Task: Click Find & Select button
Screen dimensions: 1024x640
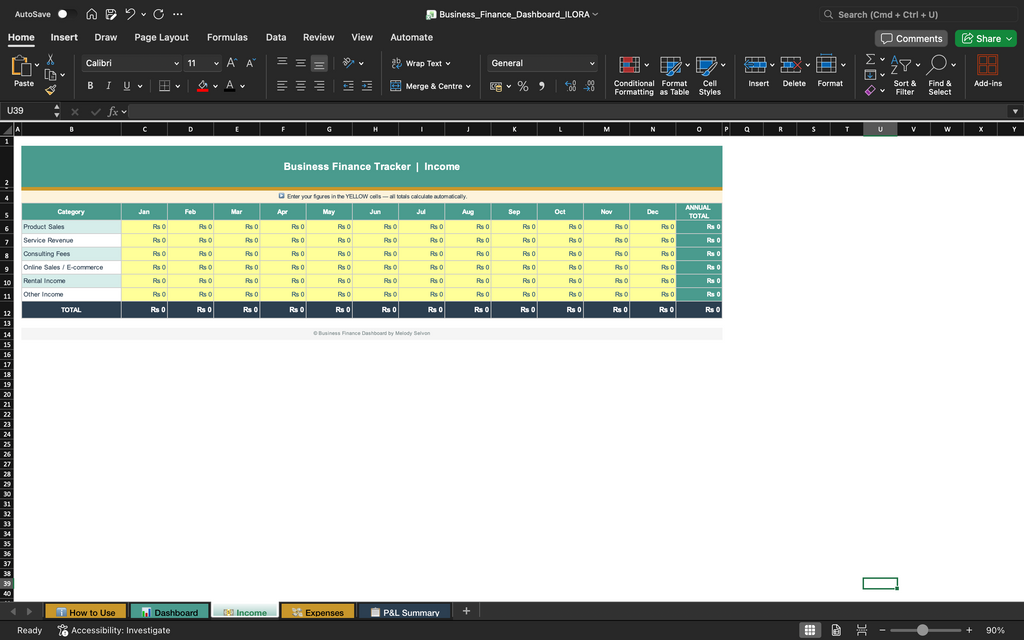Action: [940, 76]
